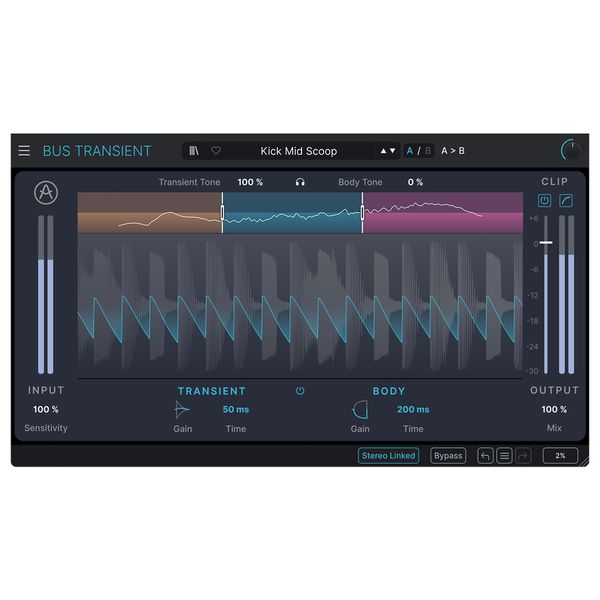Click the BUS TRANSIENT title
Viewport: 600px width, 600px height.
[x=97, y=151]
